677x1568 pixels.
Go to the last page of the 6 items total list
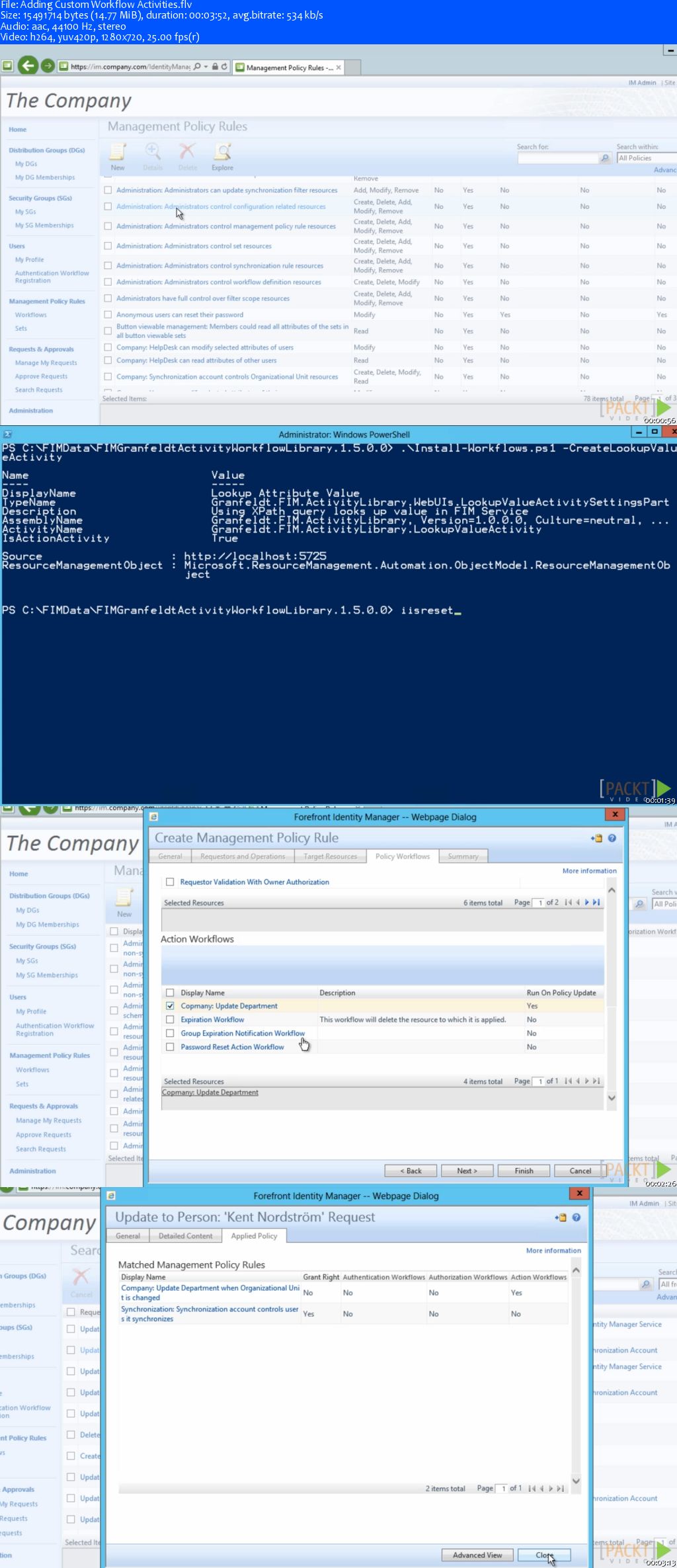pos(596,902)
